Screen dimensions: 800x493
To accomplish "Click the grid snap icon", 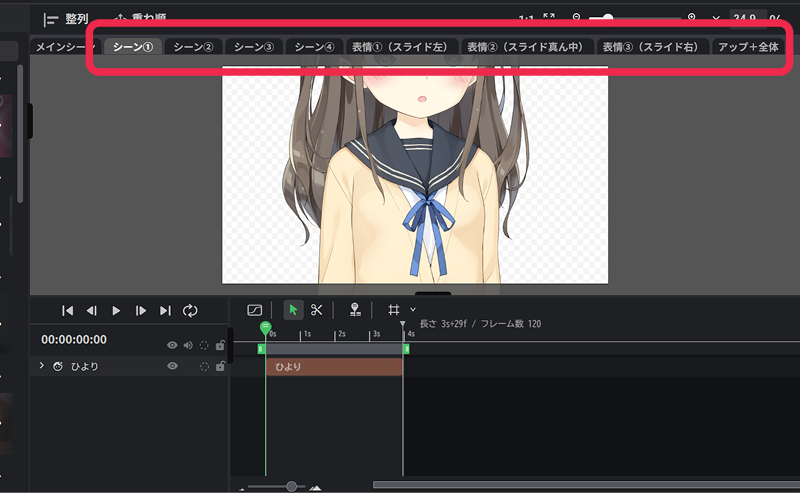I will click(394, 310).
